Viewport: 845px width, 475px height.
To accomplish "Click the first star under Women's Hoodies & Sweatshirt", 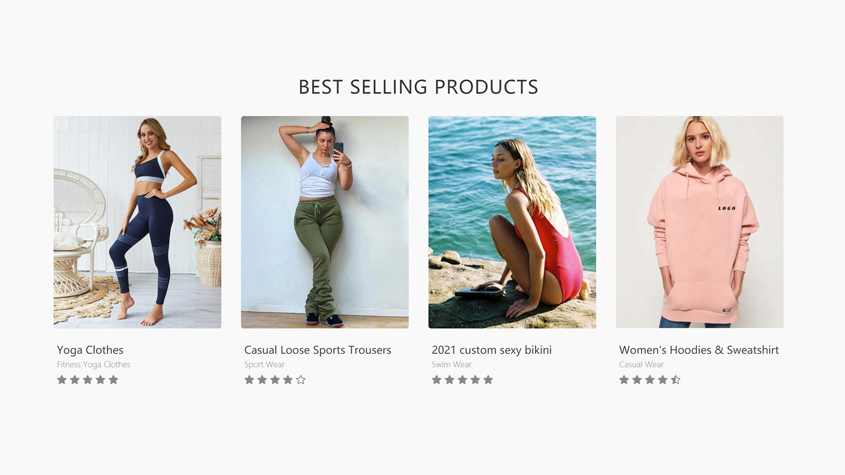I will [624, 380].
